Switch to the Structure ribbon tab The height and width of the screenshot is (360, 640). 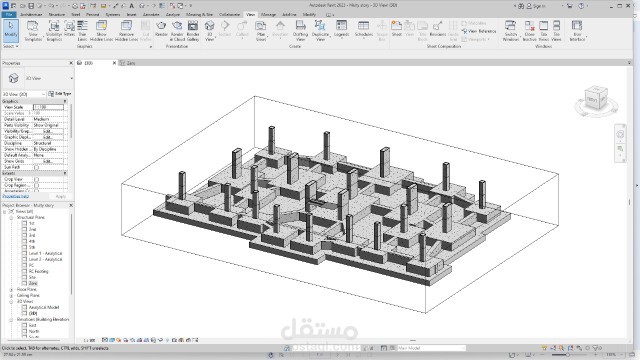click(57, 14)
